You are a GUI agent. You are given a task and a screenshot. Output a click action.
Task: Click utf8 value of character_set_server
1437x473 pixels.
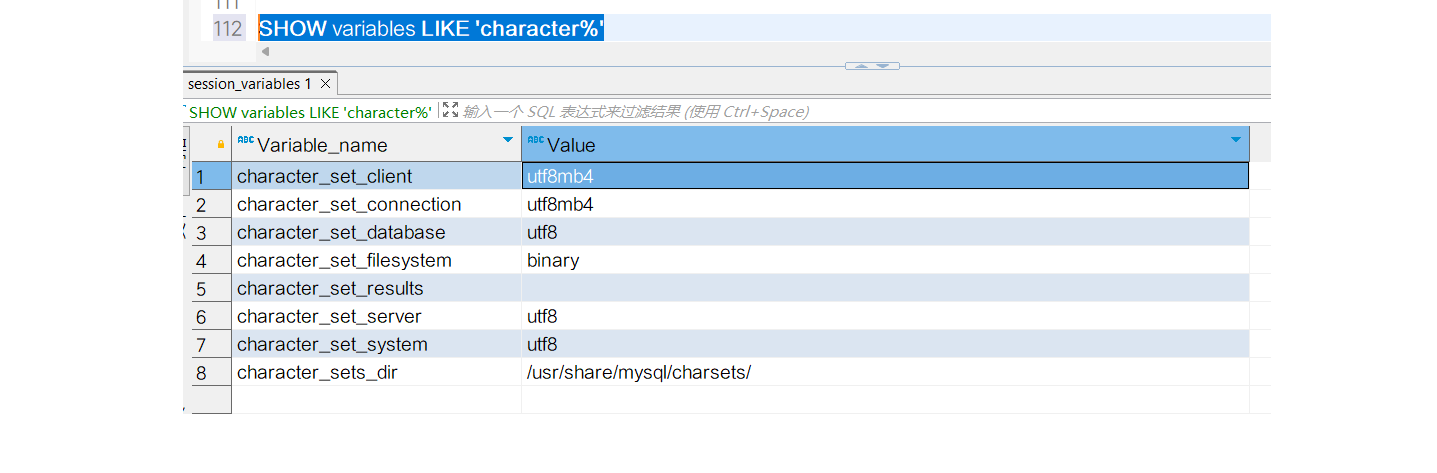(x=885, y=316)
